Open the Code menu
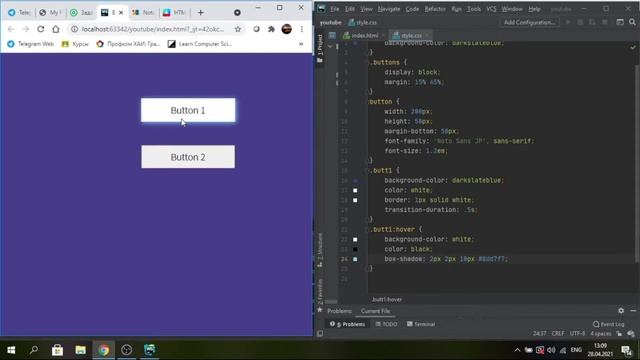Image resolution: width=640 pixels, height=360 pixels. 412,9
